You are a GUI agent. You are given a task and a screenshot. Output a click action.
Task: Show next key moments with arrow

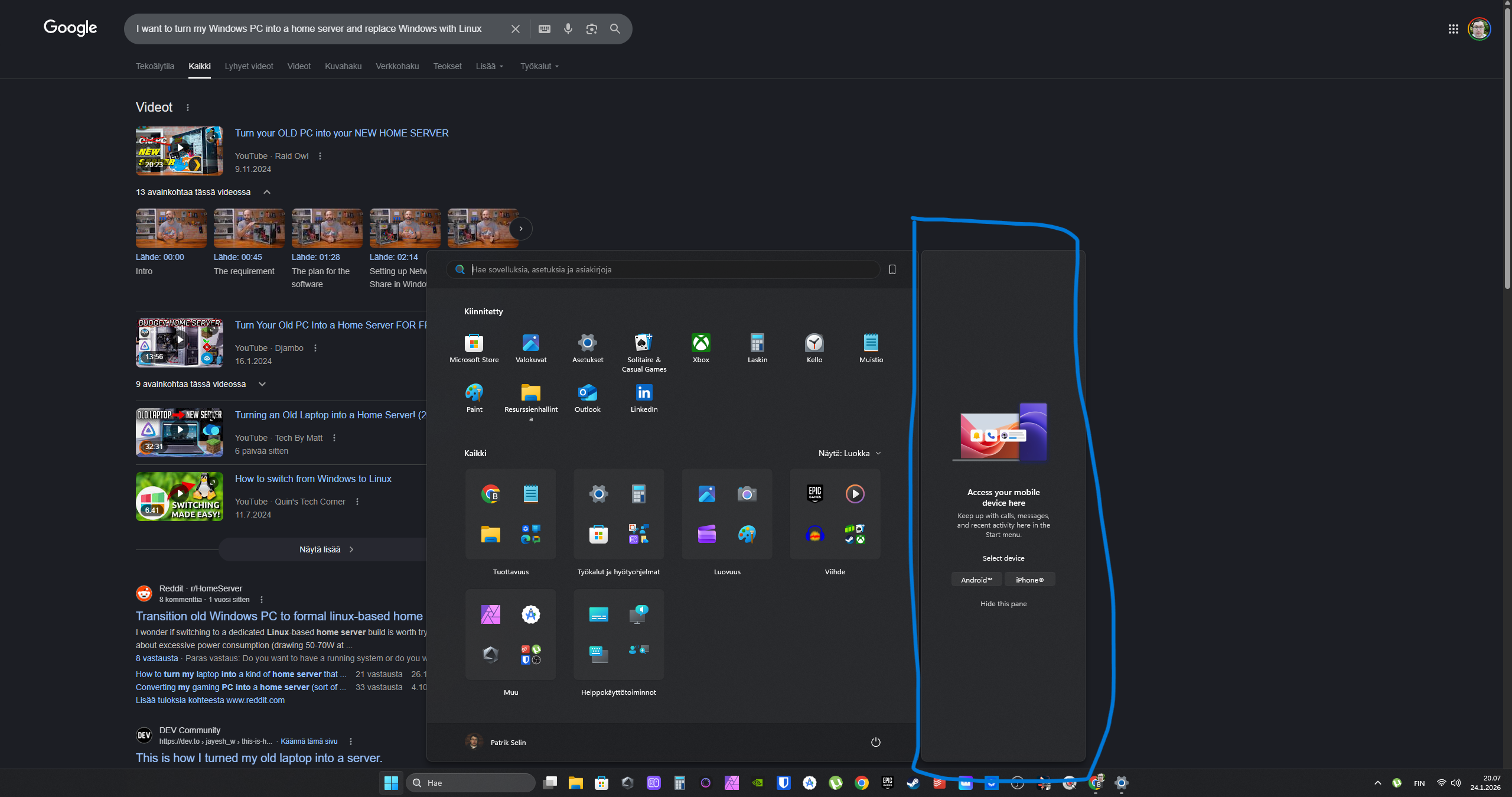pos(520,229)
